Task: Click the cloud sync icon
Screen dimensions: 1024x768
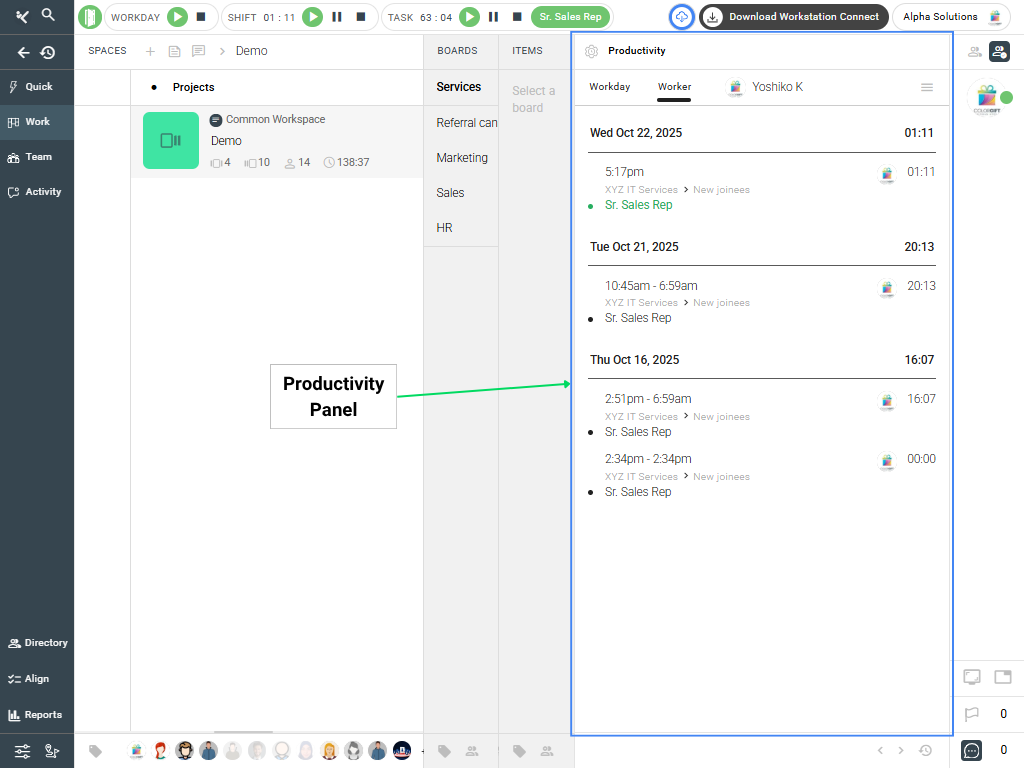Action: coord(681,17)
